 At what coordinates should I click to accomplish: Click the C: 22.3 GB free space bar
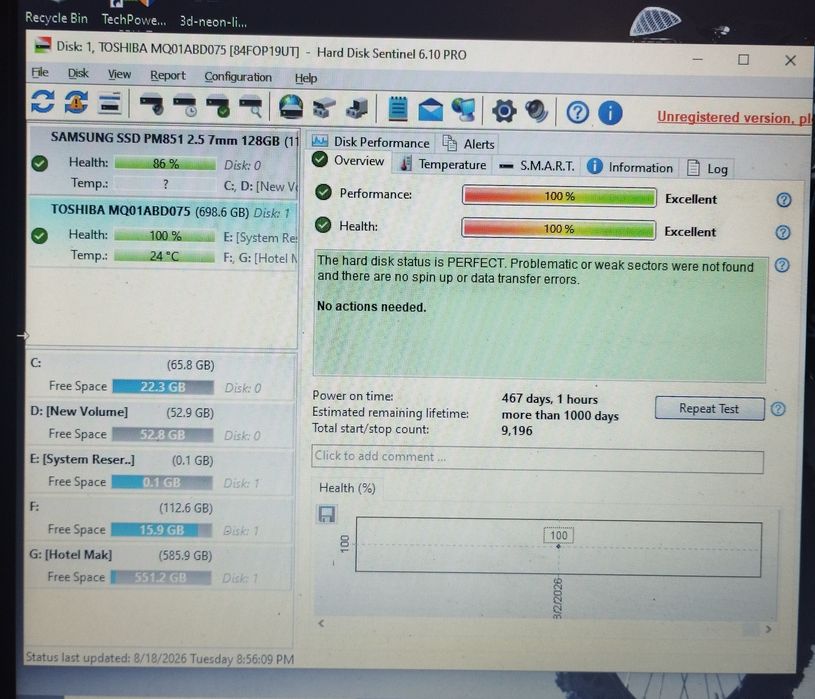click(x=163, y=387)
